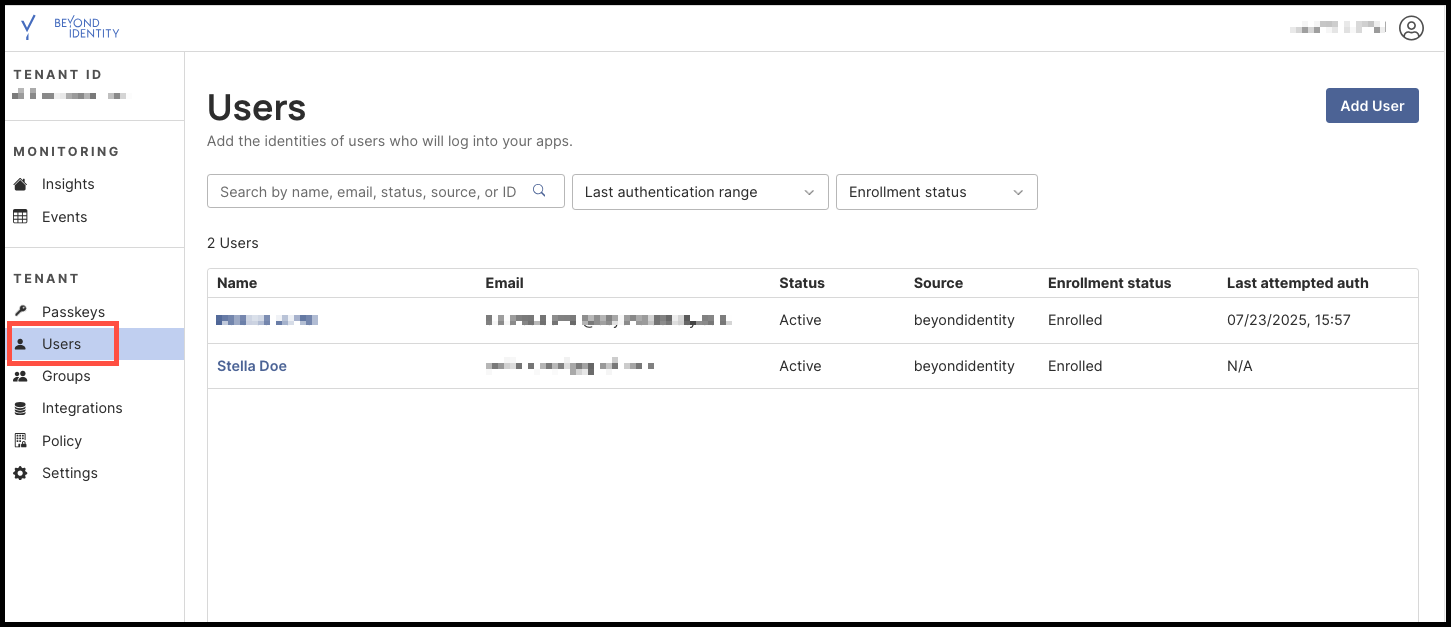
Task: Click the search magnifier icon
Action: pyautogui.click(x=540, y=191)
